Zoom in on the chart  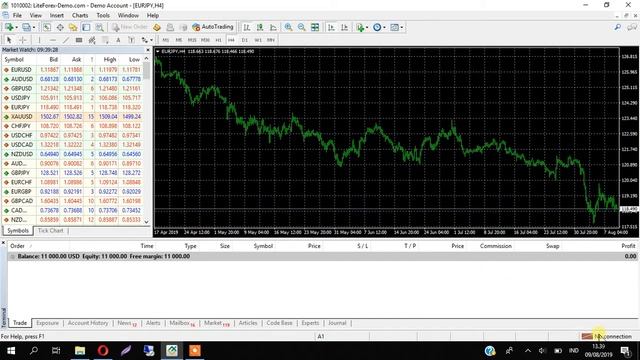pyautogui.click(x=288, y=27)
